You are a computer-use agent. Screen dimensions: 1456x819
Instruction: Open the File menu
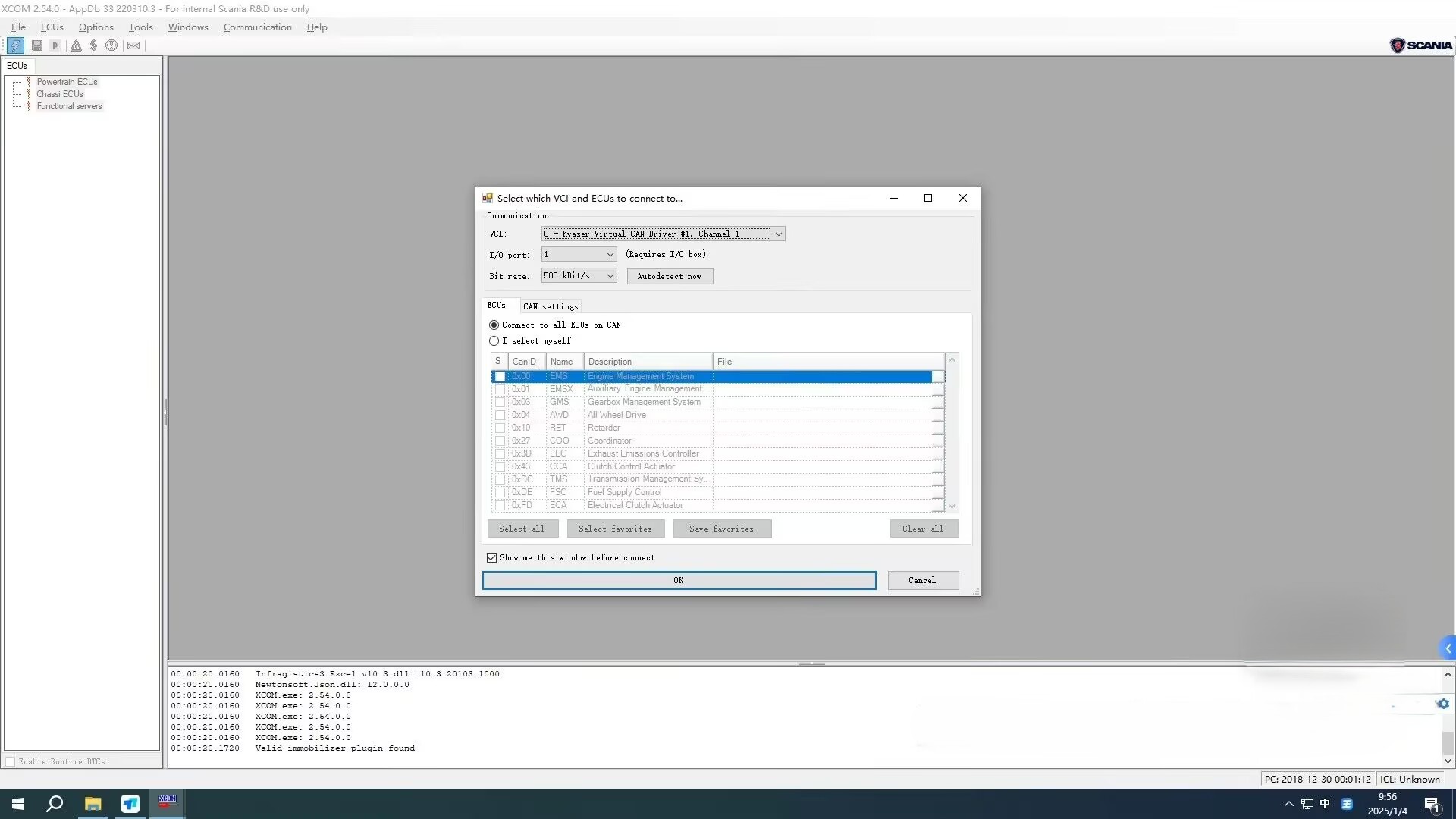click(x=18, y=27)
